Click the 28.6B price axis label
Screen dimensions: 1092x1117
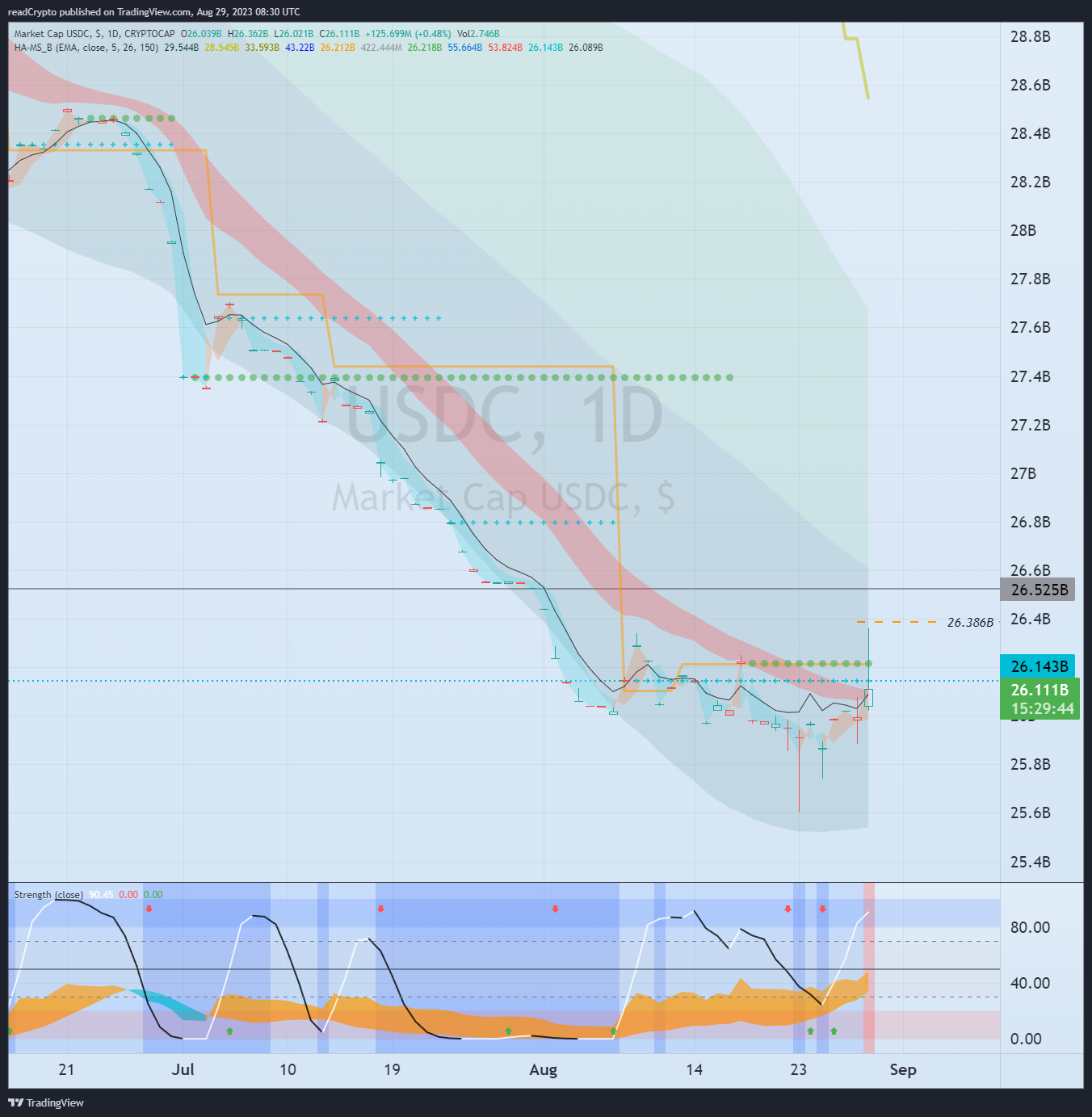coord(1031,85)
